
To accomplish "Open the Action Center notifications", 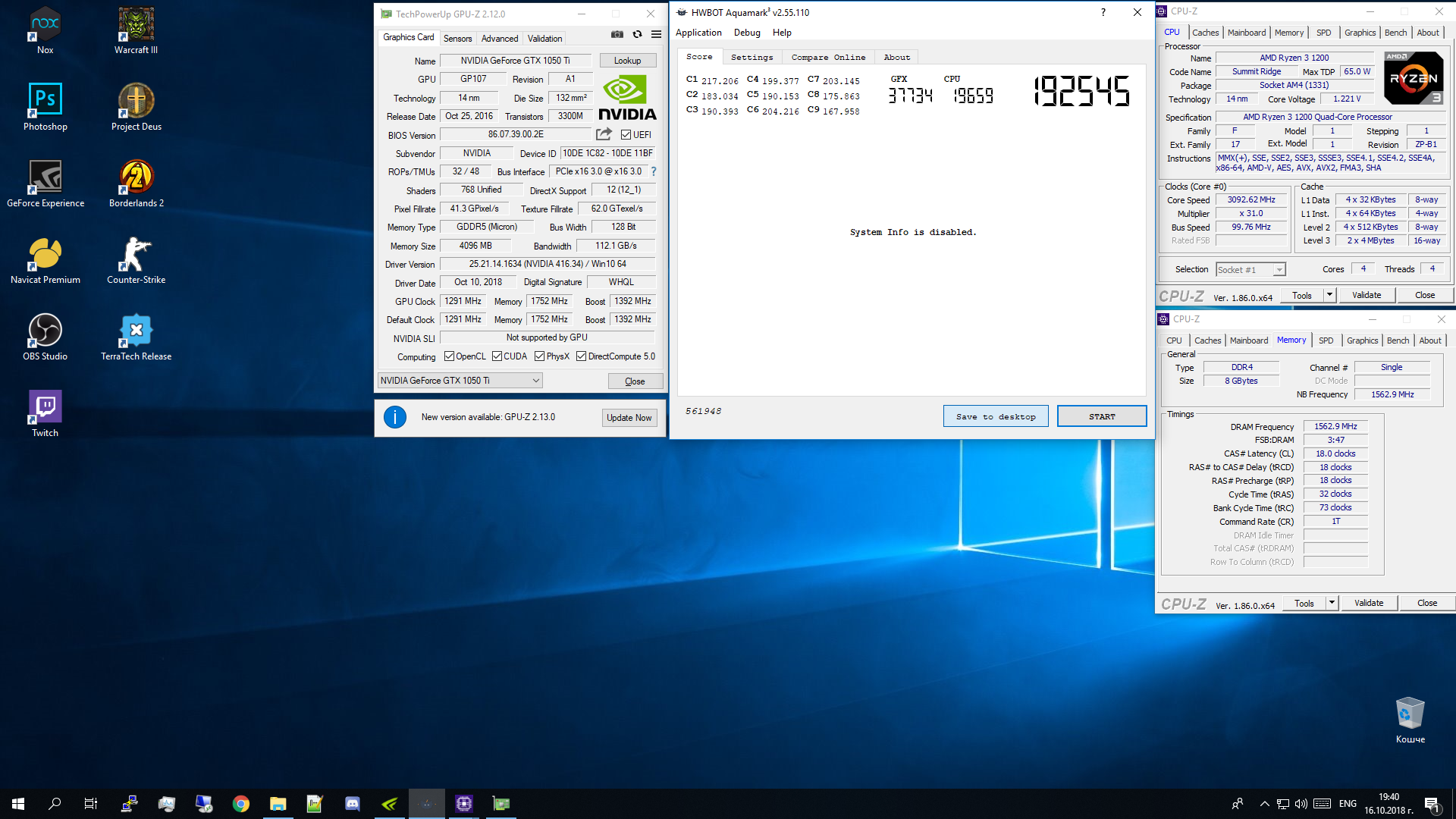I will 1433,805.
